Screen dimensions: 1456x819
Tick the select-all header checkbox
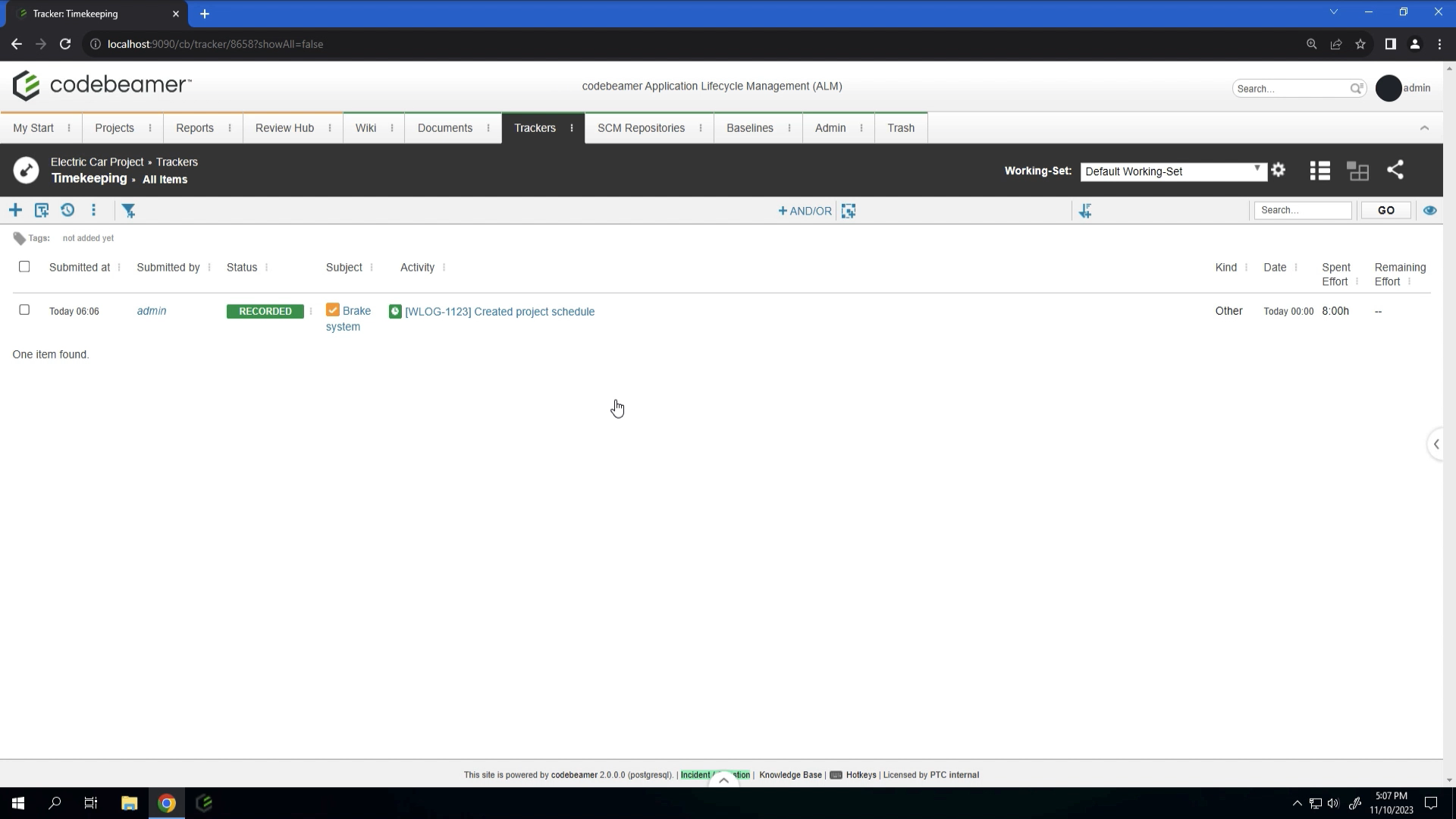coord(24,266)
